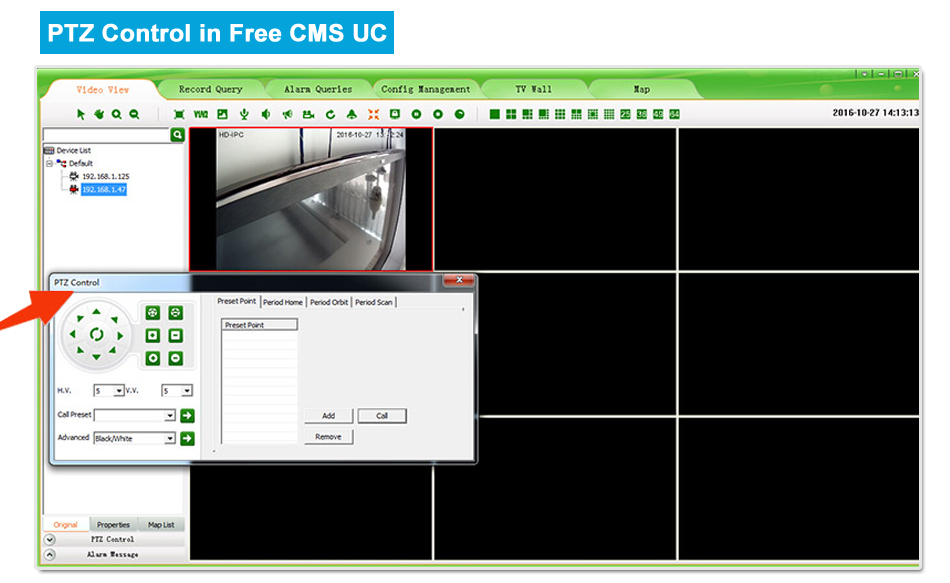The height and width of the screenshot is (583, 950).
Task: Click the microphone talk icon in toolbar
Action: pos(243,114)
